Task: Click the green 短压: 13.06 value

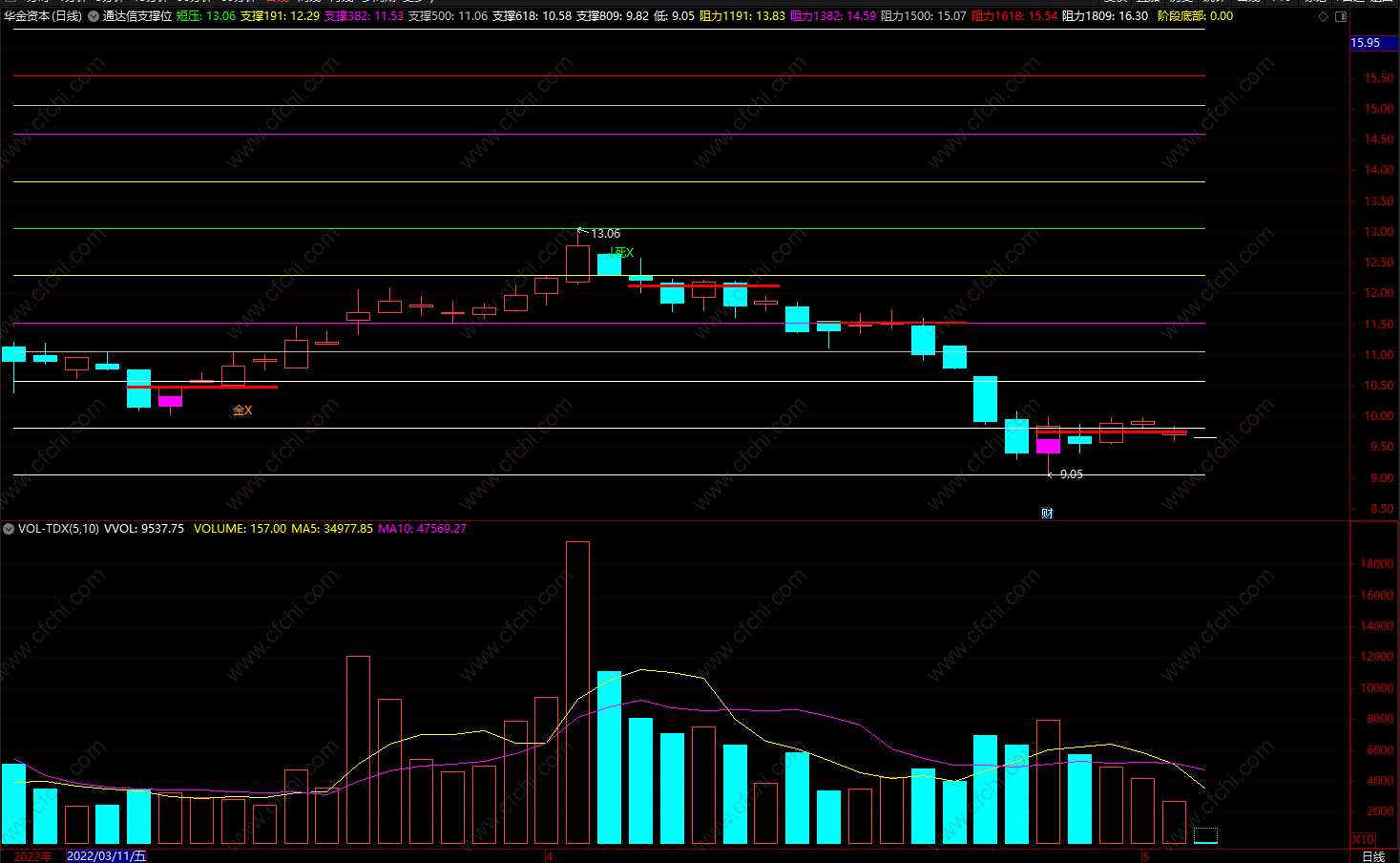Action: 205,16
